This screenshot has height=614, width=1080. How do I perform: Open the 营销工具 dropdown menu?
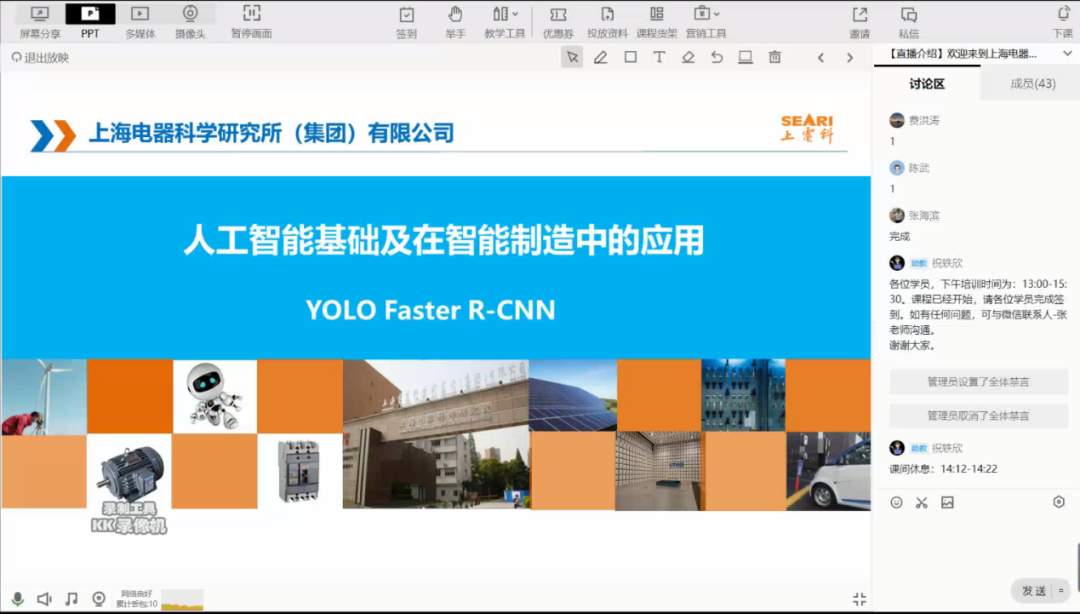[705, 20]
